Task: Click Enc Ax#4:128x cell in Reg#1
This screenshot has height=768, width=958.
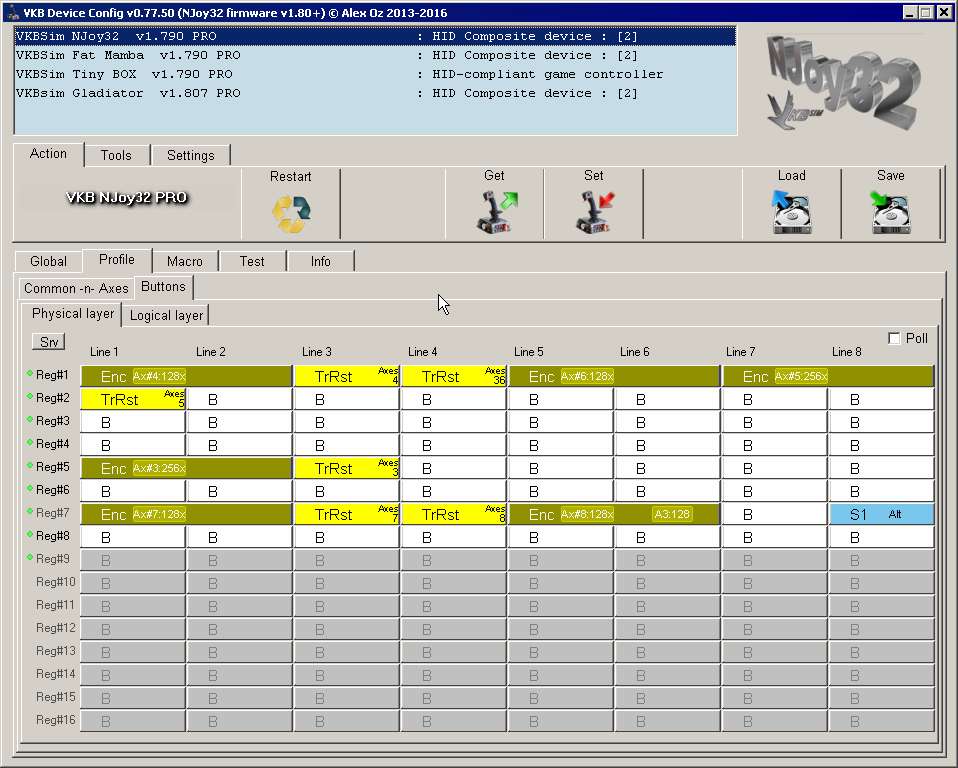Action: [186, 376]
